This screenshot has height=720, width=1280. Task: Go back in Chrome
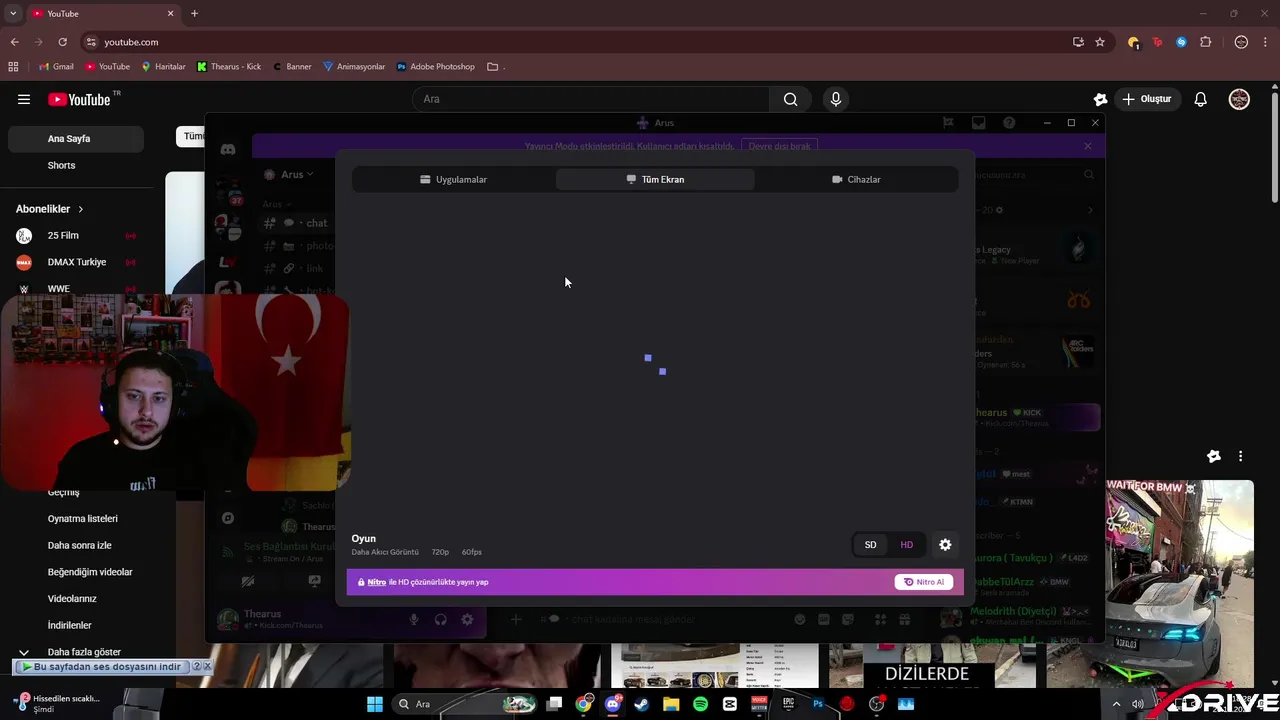[15, 42]
